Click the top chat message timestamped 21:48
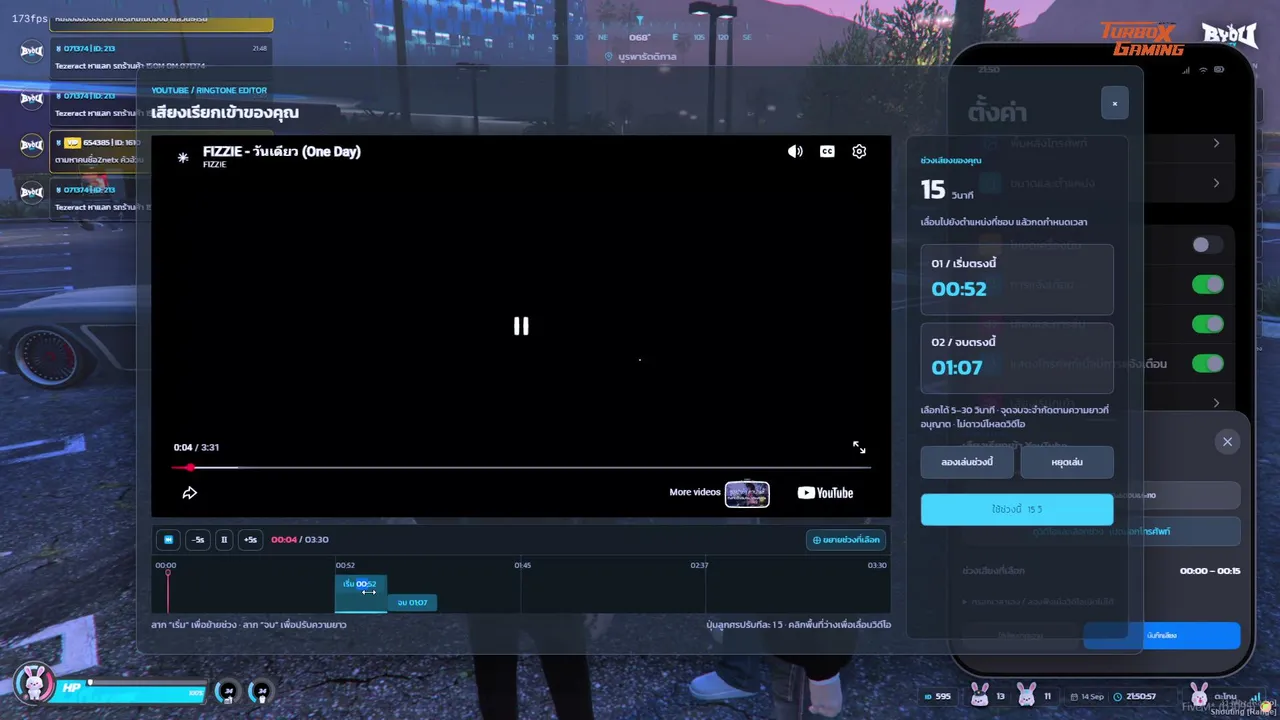This screenshot has width=1280, height=720. click(x=161, y=57)
